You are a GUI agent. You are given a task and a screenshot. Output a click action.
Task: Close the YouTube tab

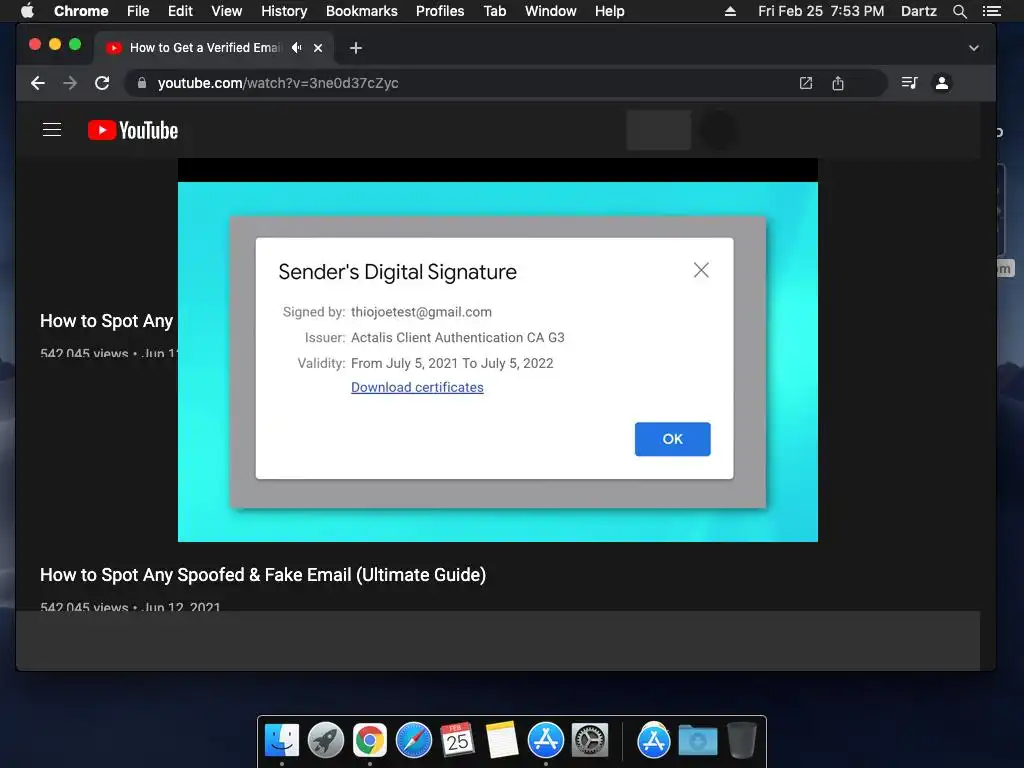coord(318,48)
